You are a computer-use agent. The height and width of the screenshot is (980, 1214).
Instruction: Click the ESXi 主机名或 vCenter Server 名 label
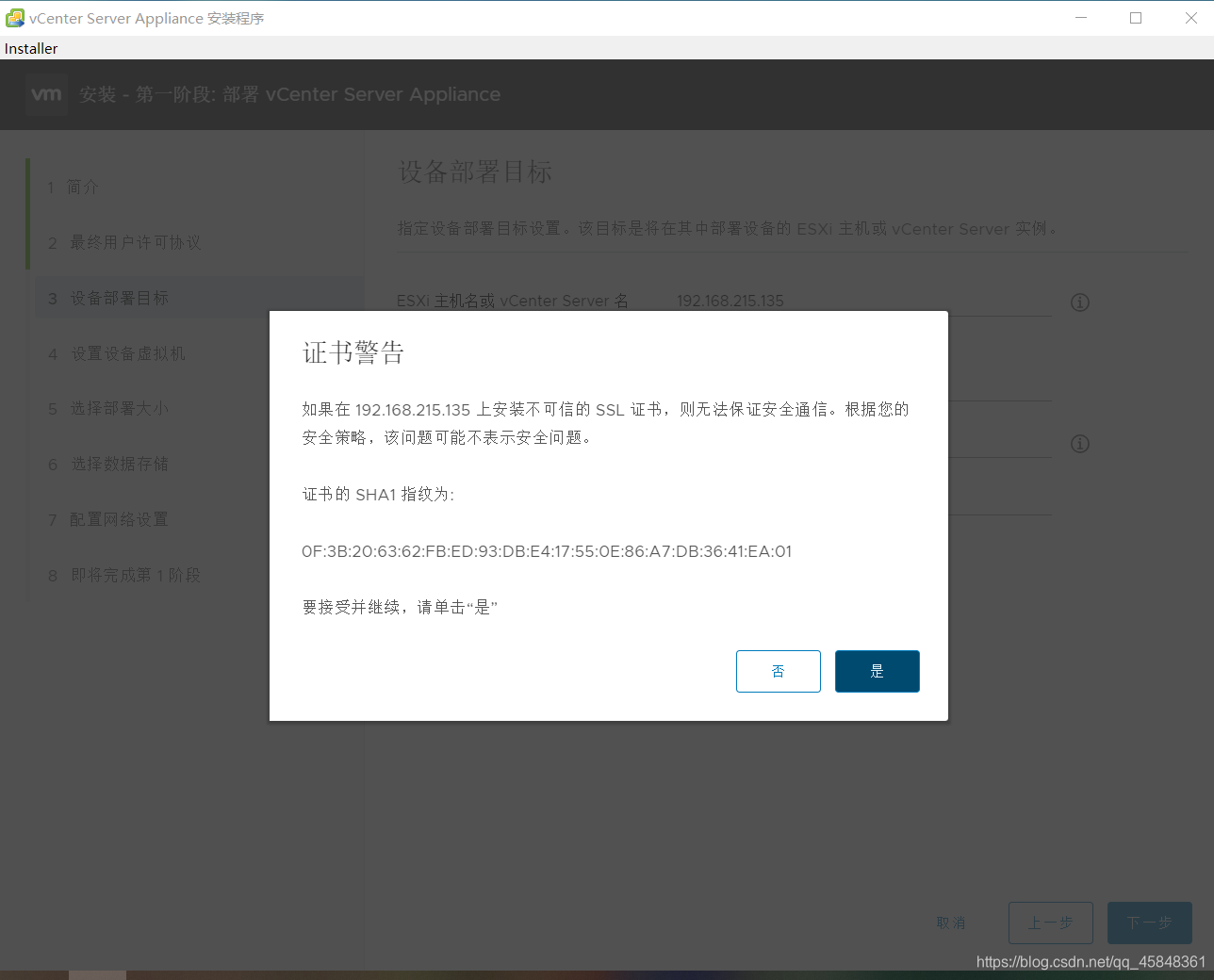click(x=513, y=301)
